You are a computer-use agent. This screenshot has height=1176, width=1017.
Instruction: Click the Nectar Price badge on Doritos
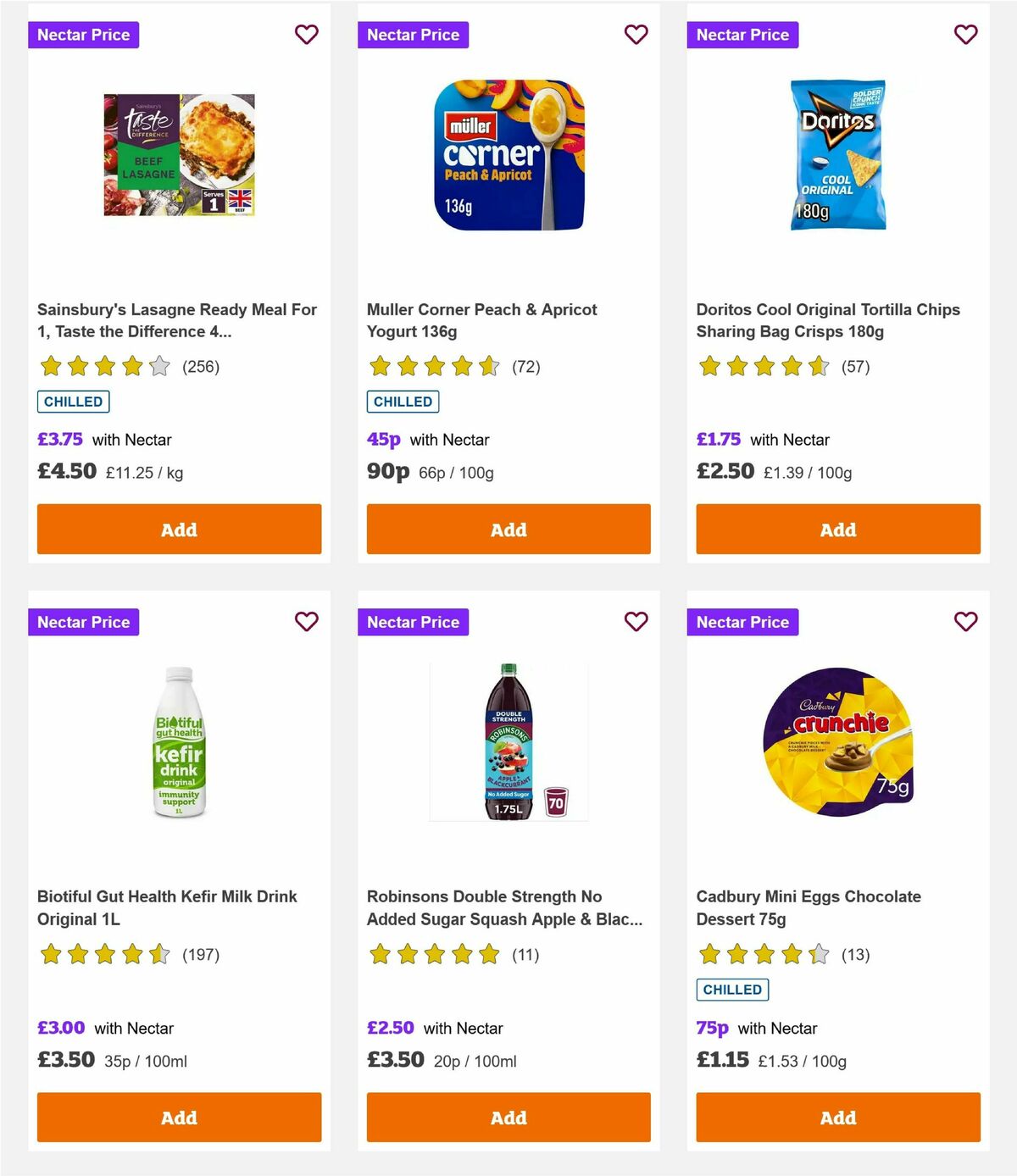[743, 35]
